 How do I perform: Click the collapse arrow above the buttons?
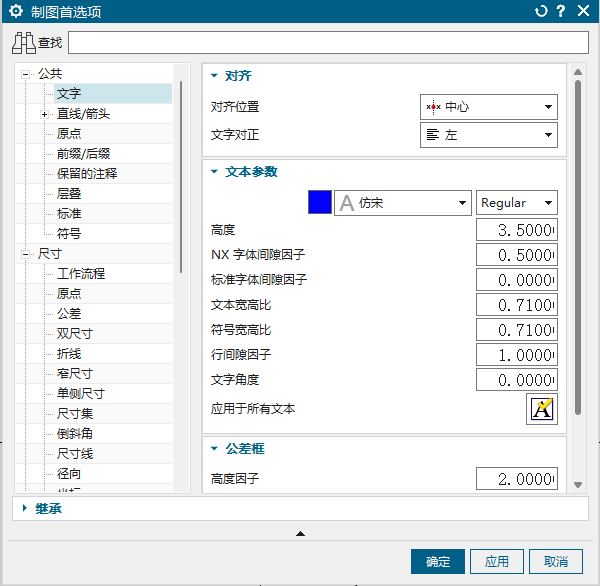pos(300,533)
